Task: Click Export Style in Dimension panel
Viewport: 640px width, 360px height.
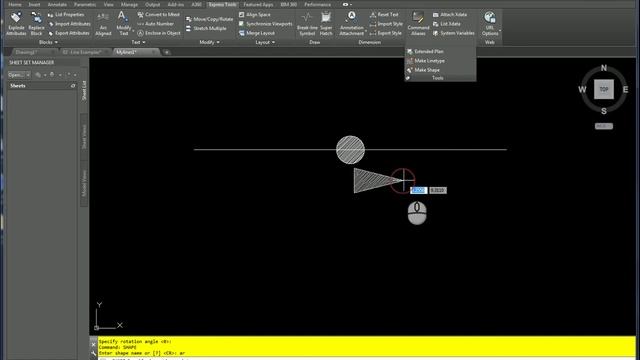Action: 386,33
